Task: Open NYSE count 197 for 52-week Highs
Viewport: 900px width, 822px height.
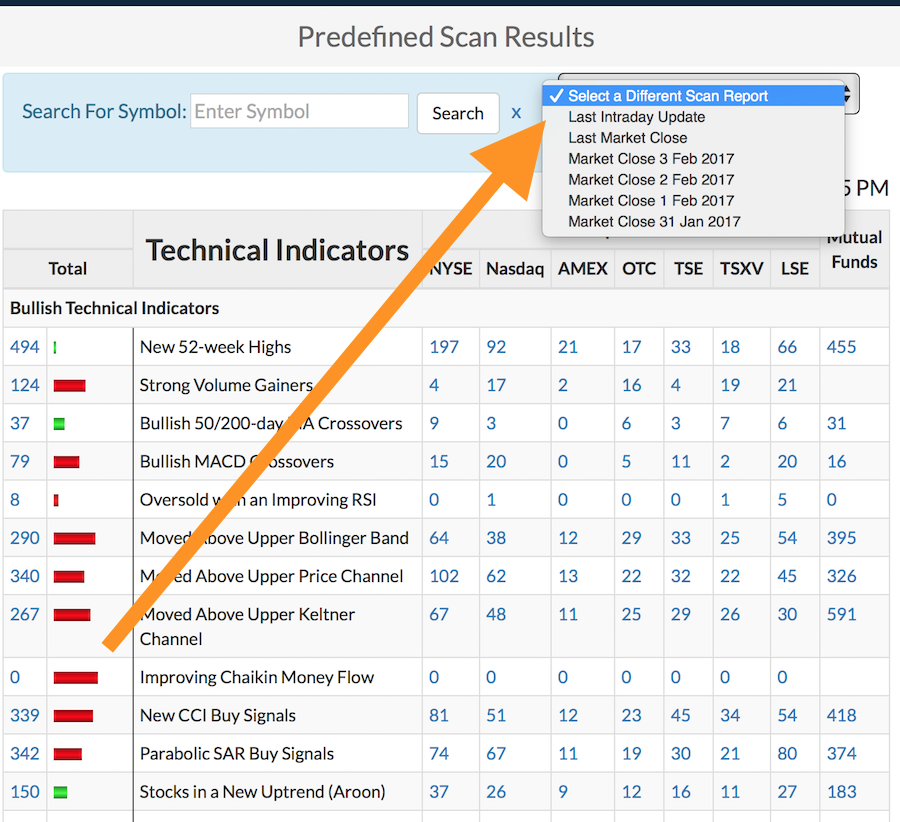Action: 444,347
